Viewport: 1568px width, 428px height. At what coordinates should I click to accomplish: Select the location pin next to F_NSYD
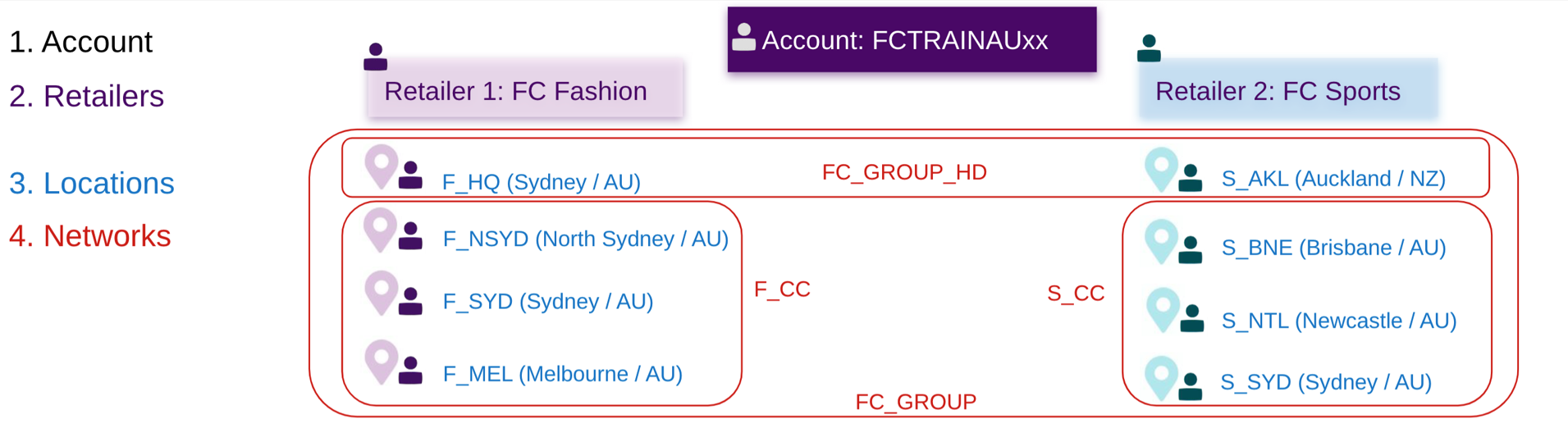(380, 229)
